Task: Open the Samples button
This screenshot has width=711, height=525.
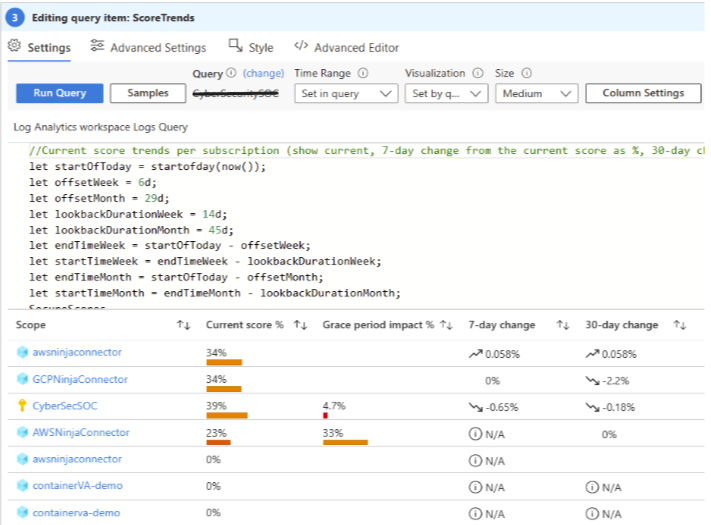Action: [148, 93]
